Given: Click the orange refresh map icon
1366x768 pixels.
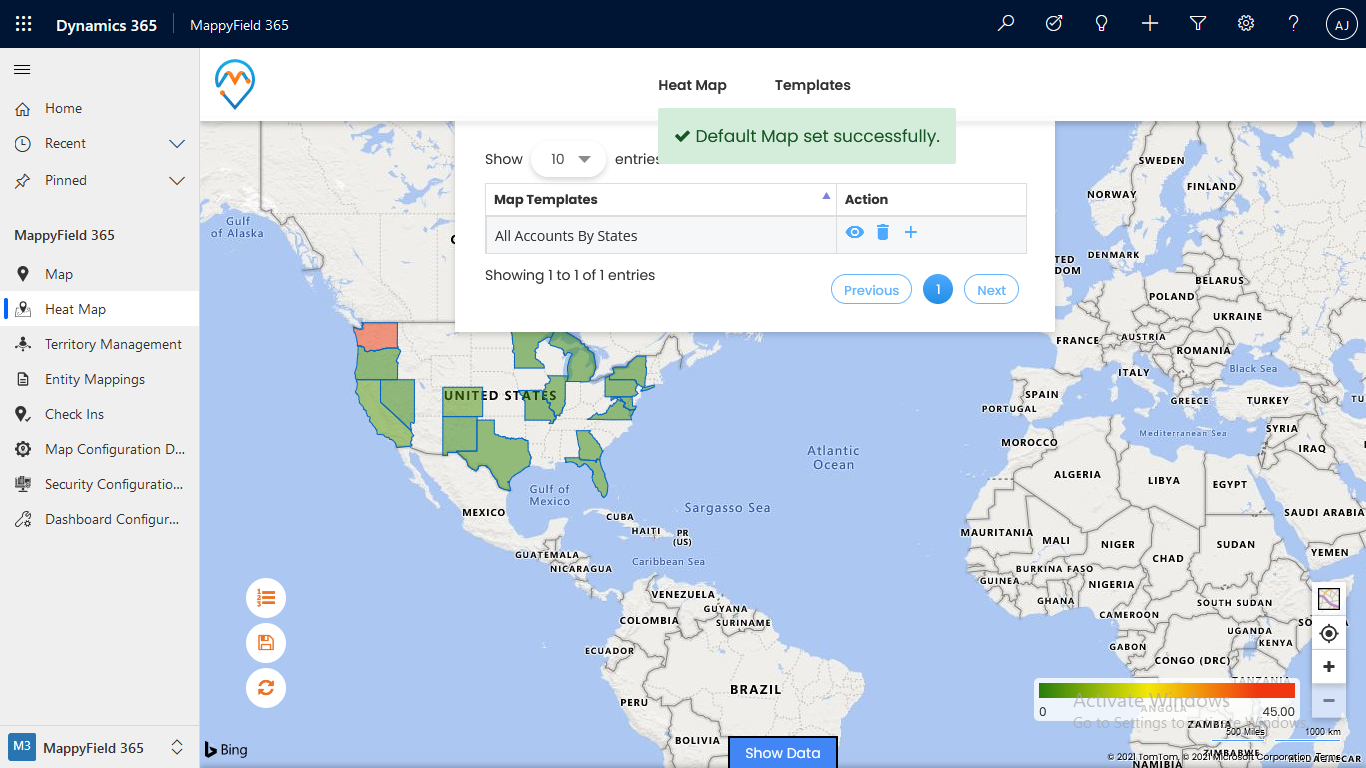Looking at the screenshot, I should (266, 687).
